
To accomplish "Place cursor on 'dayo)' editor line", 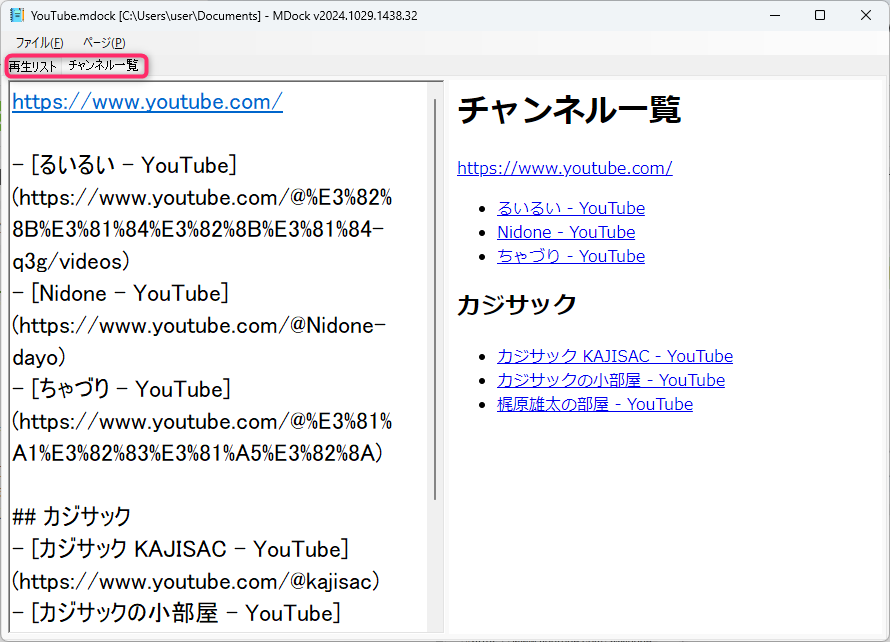I will [x=39, y=358].
